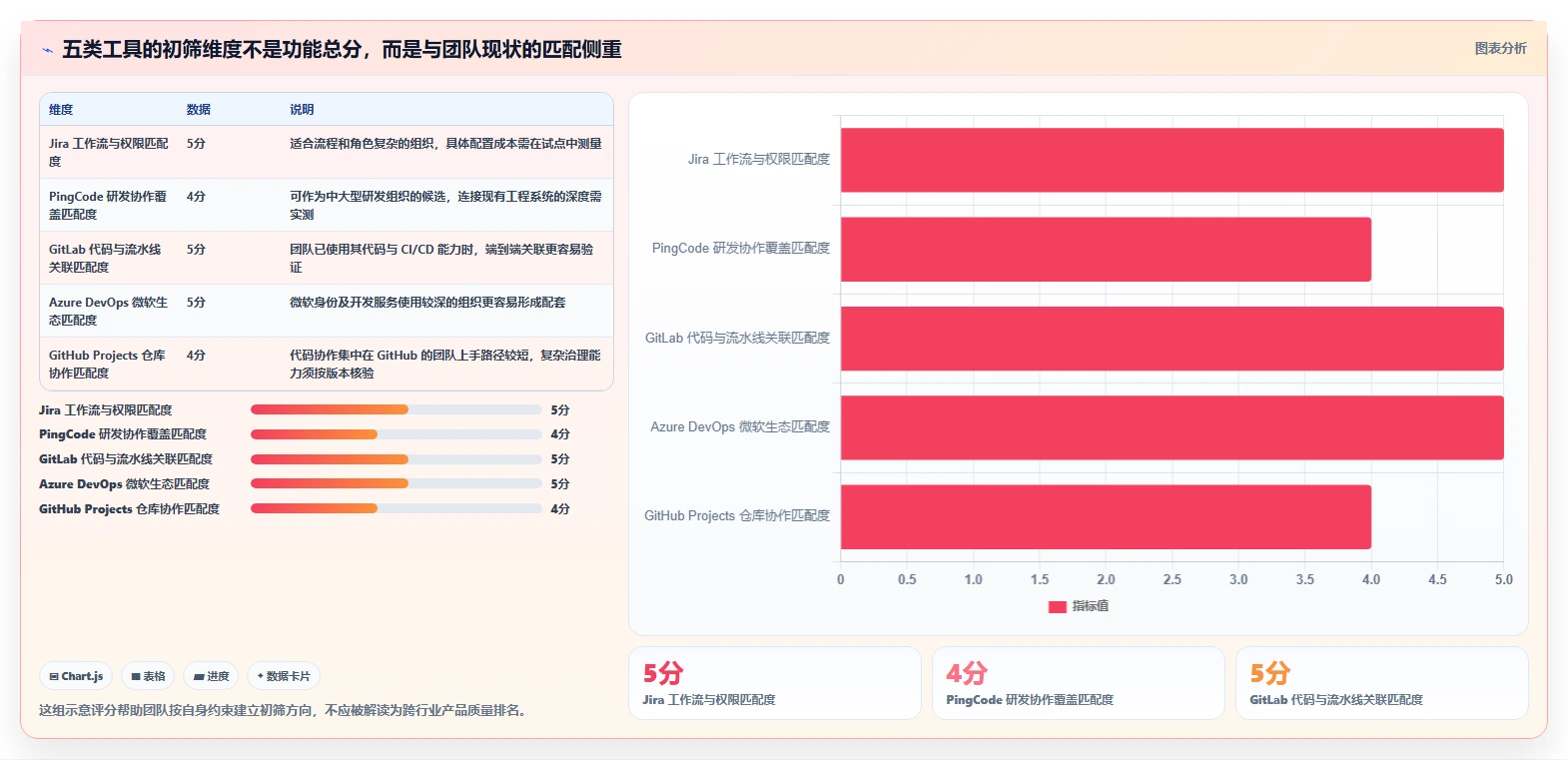The image size is (1568, 760).
Task: Click the GitHub Projects progress bar
Action: point(395,508)
